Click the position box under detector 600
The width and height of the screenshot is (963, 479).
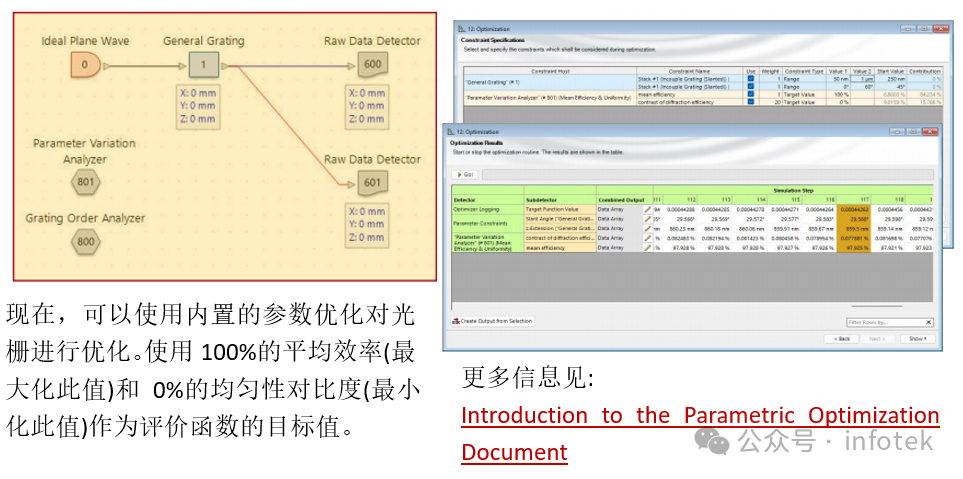367,106
